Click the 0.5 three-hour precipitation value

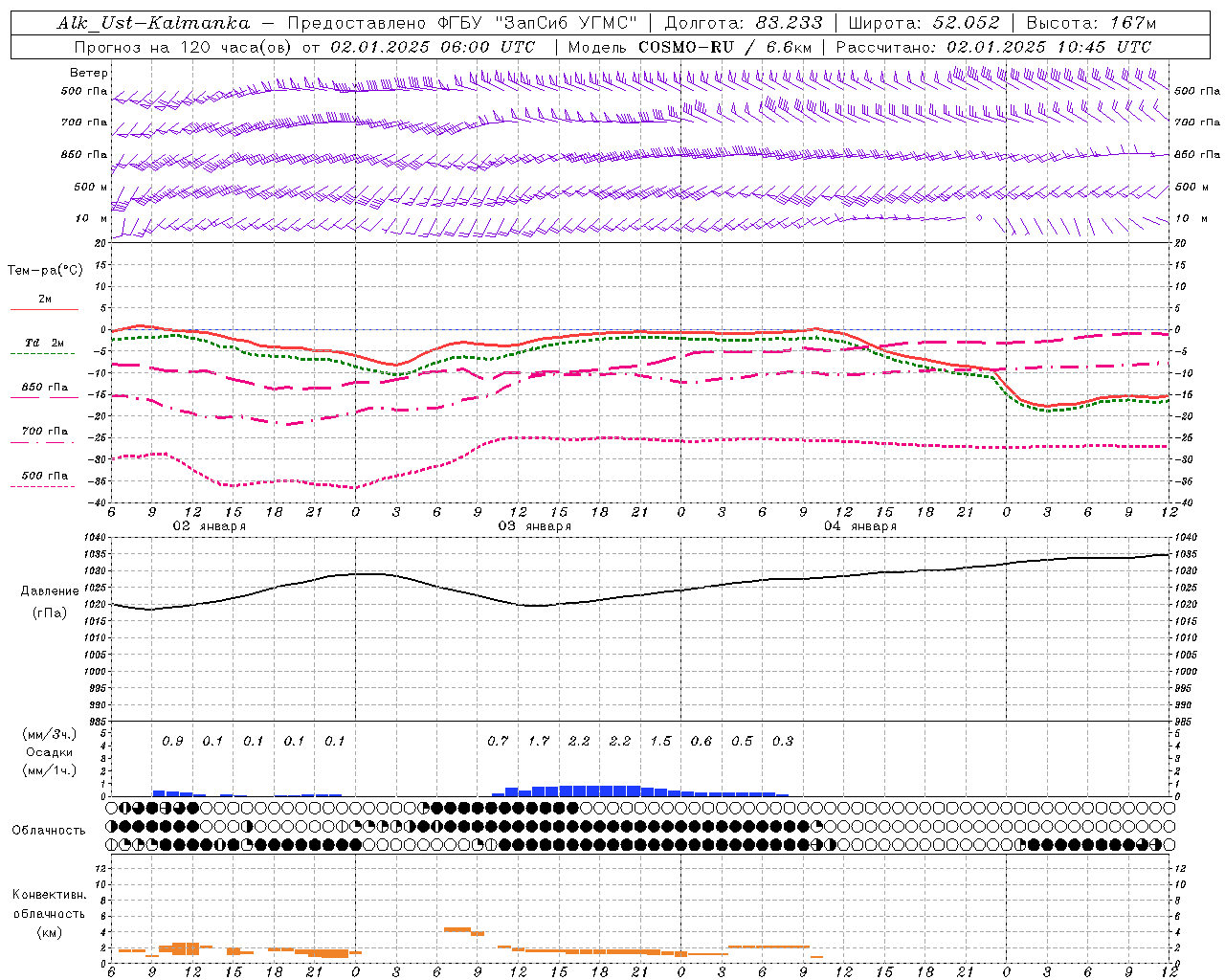coord(742,742)
